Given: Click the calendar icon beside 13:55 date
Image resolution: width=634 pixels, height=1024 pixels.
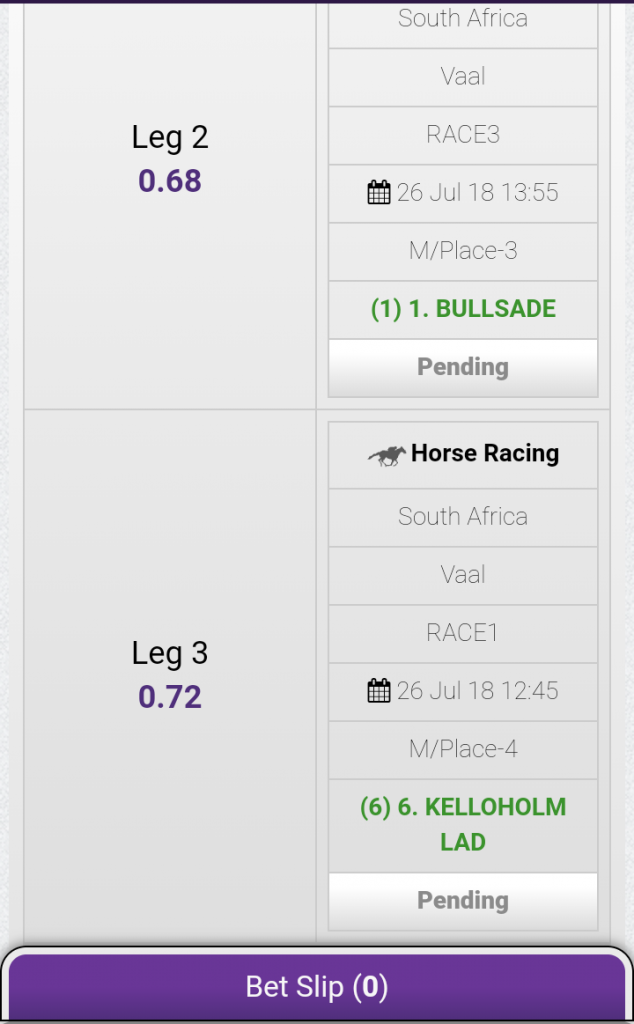Looking at the screenshot, I should pyautogui.click(x=379, y=193).
